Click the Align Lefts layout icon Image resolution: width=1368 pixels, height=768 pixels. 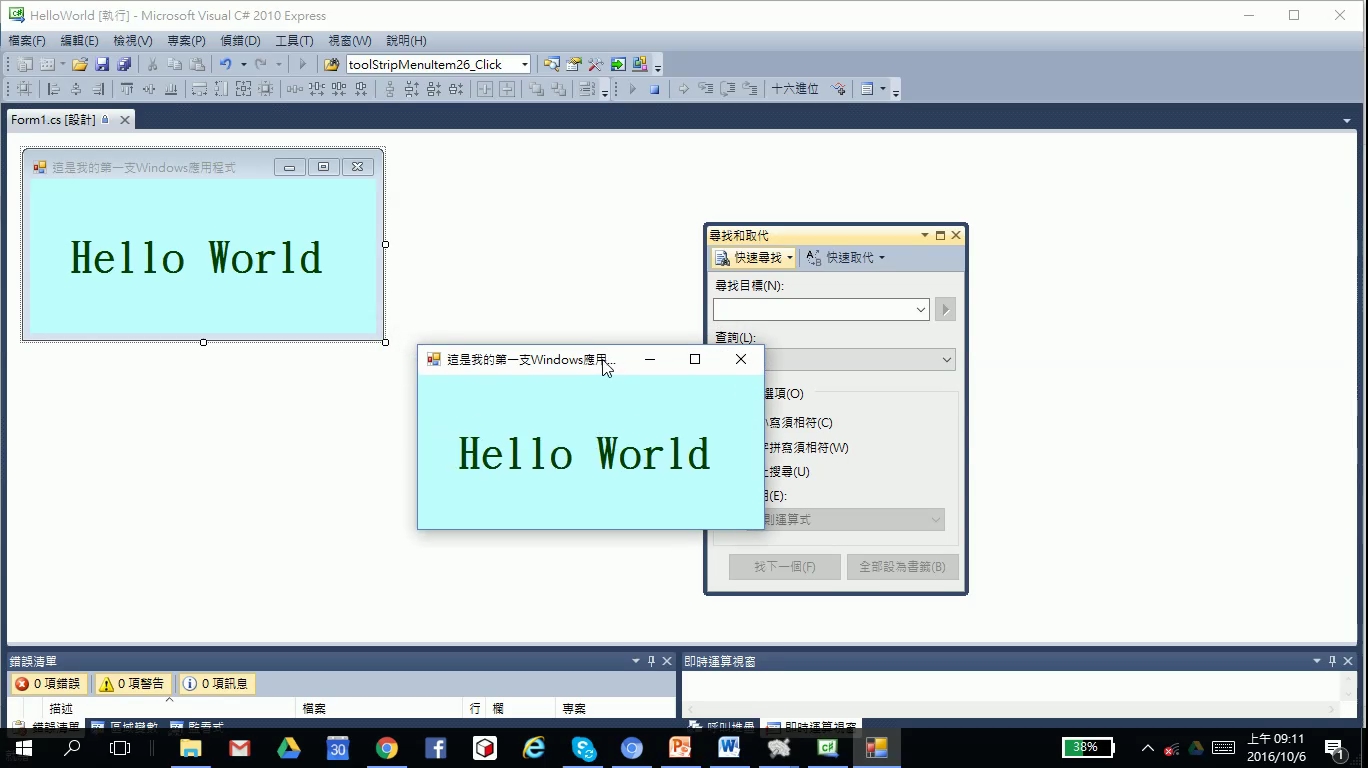point(54,89)
